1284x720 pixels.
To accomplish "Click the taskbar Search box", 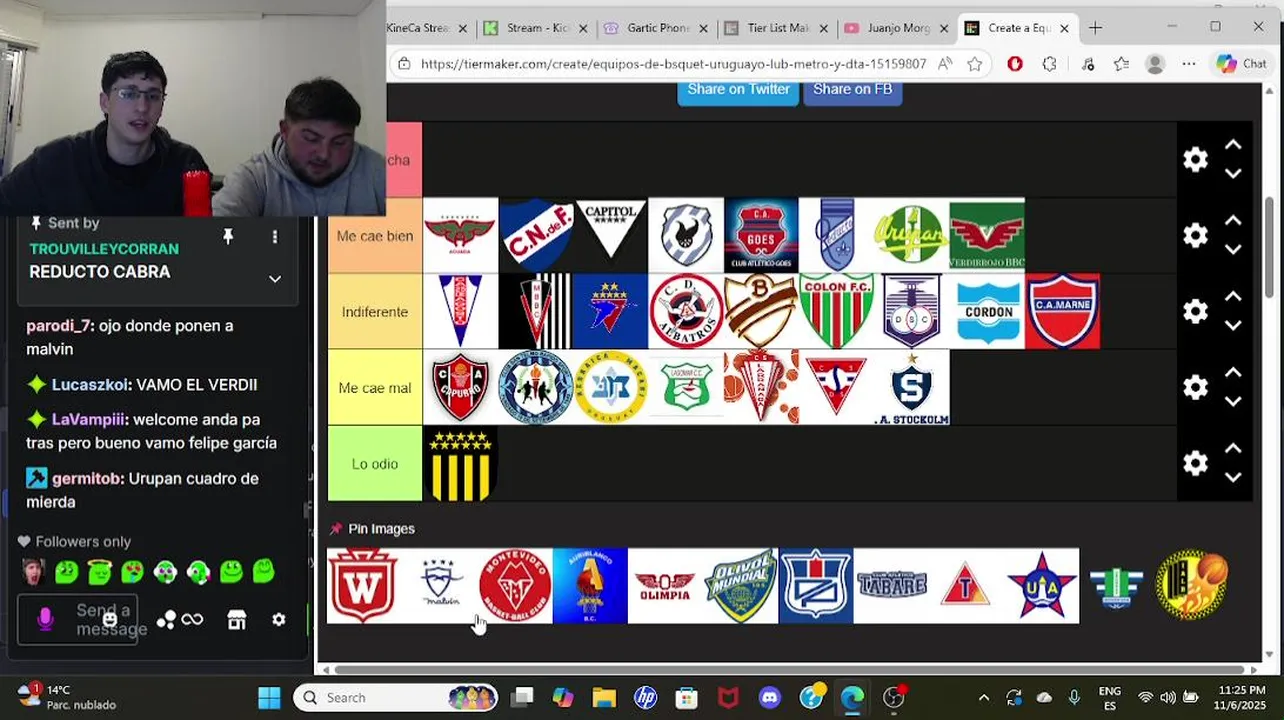I will point(395,698).
